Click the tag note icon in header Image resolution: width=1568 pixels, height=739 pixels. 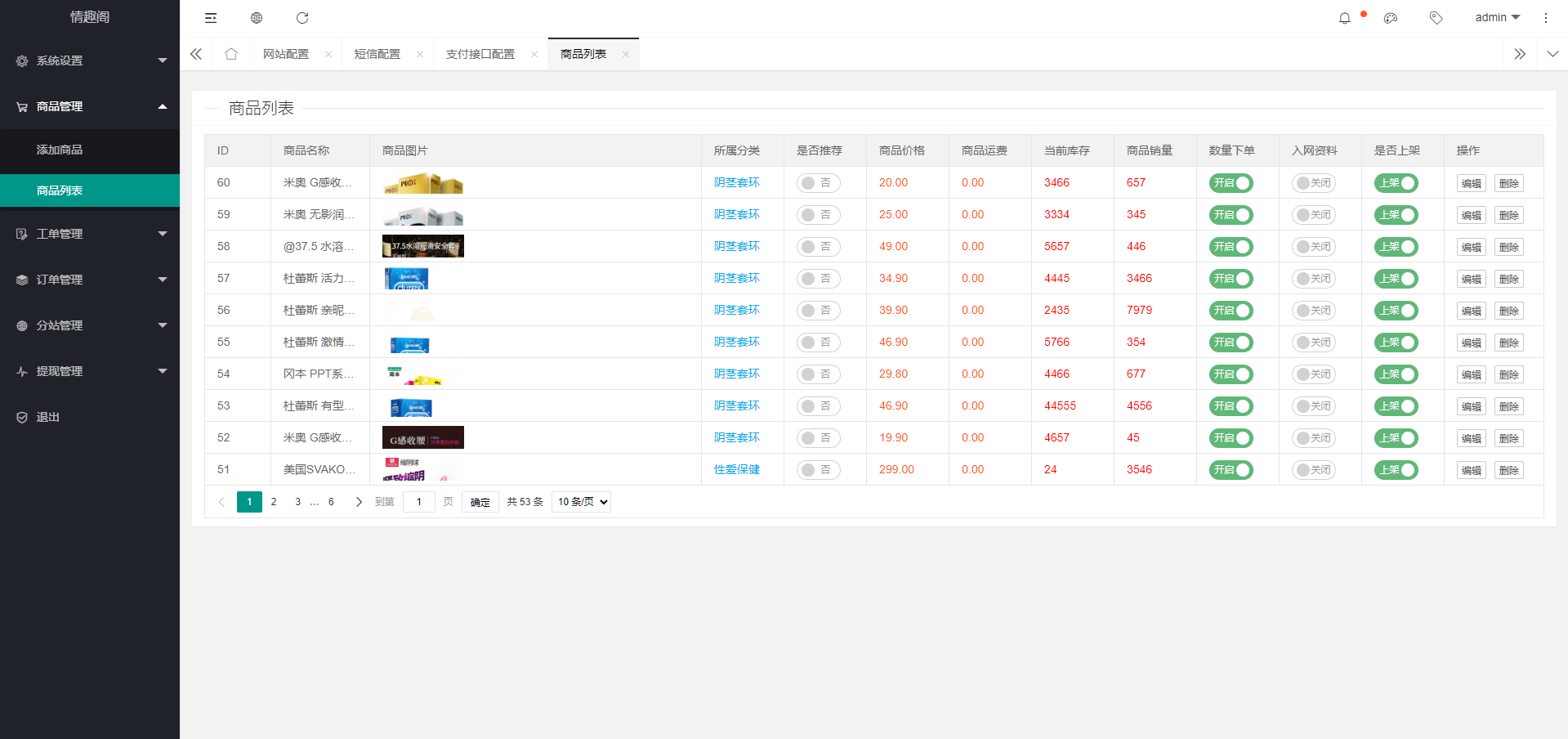[1436, 18]
